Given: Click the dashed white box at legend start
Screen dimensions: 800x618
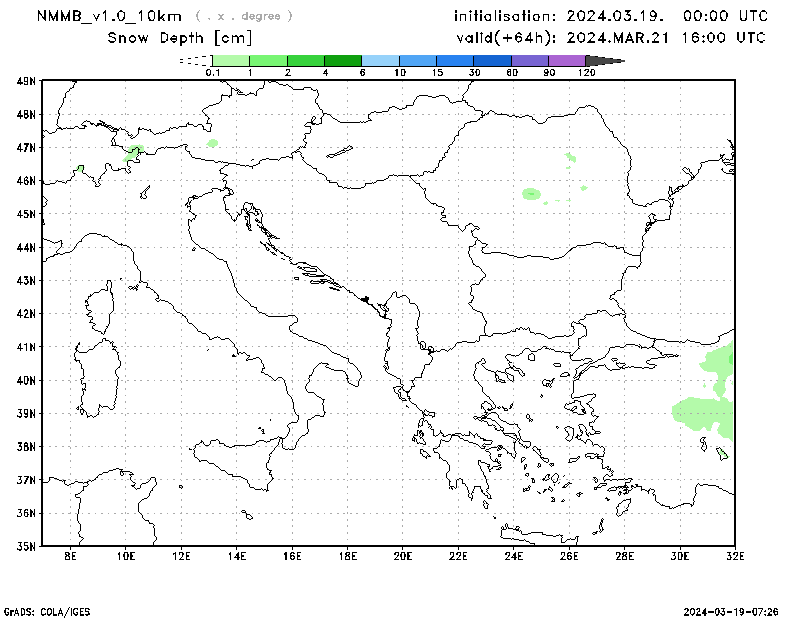Looking at the screenshot, I should (194, 61).
